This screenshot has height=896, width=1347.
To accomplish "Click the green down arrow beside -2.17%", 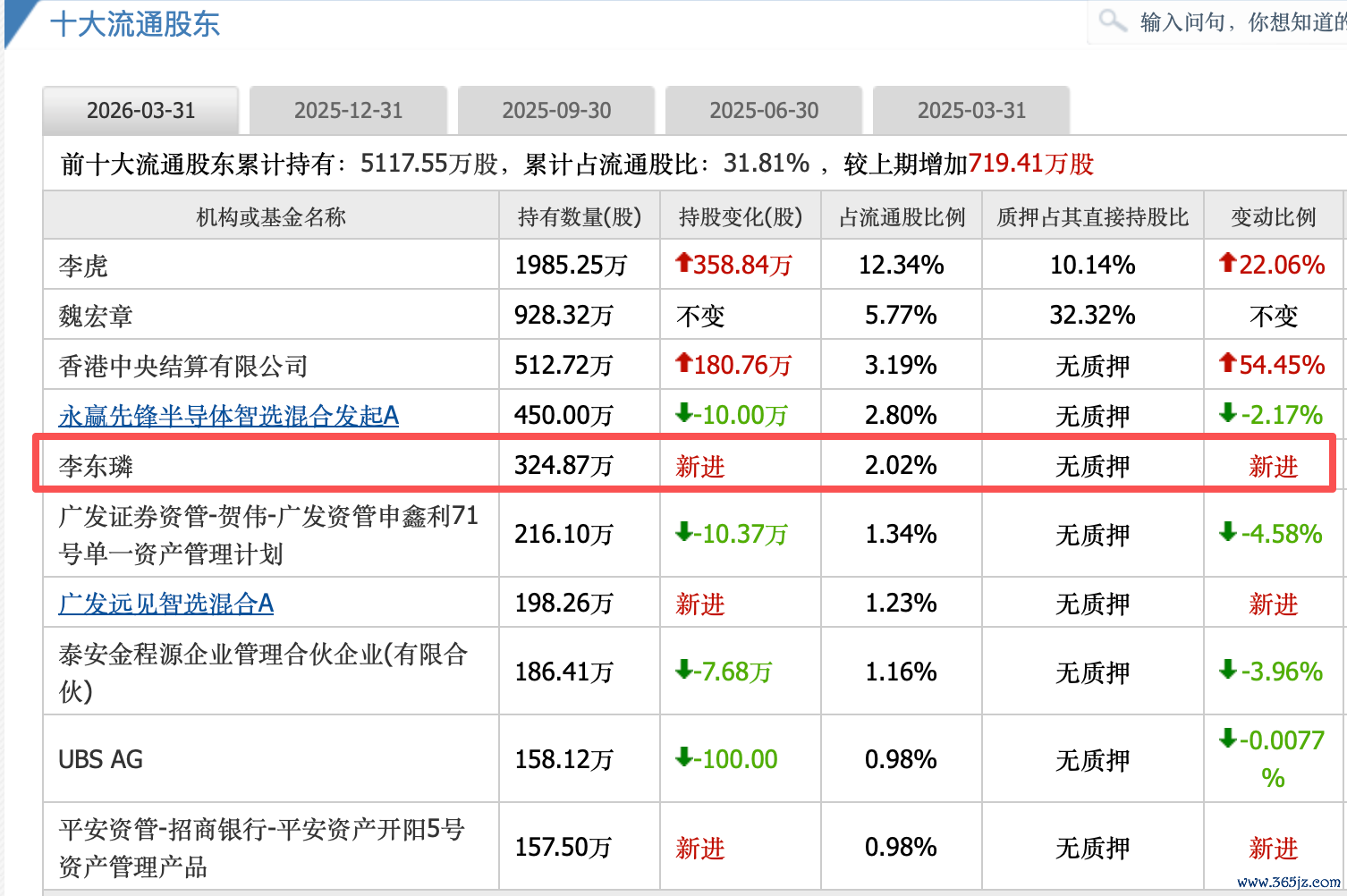I will (x=1227, y=412).
